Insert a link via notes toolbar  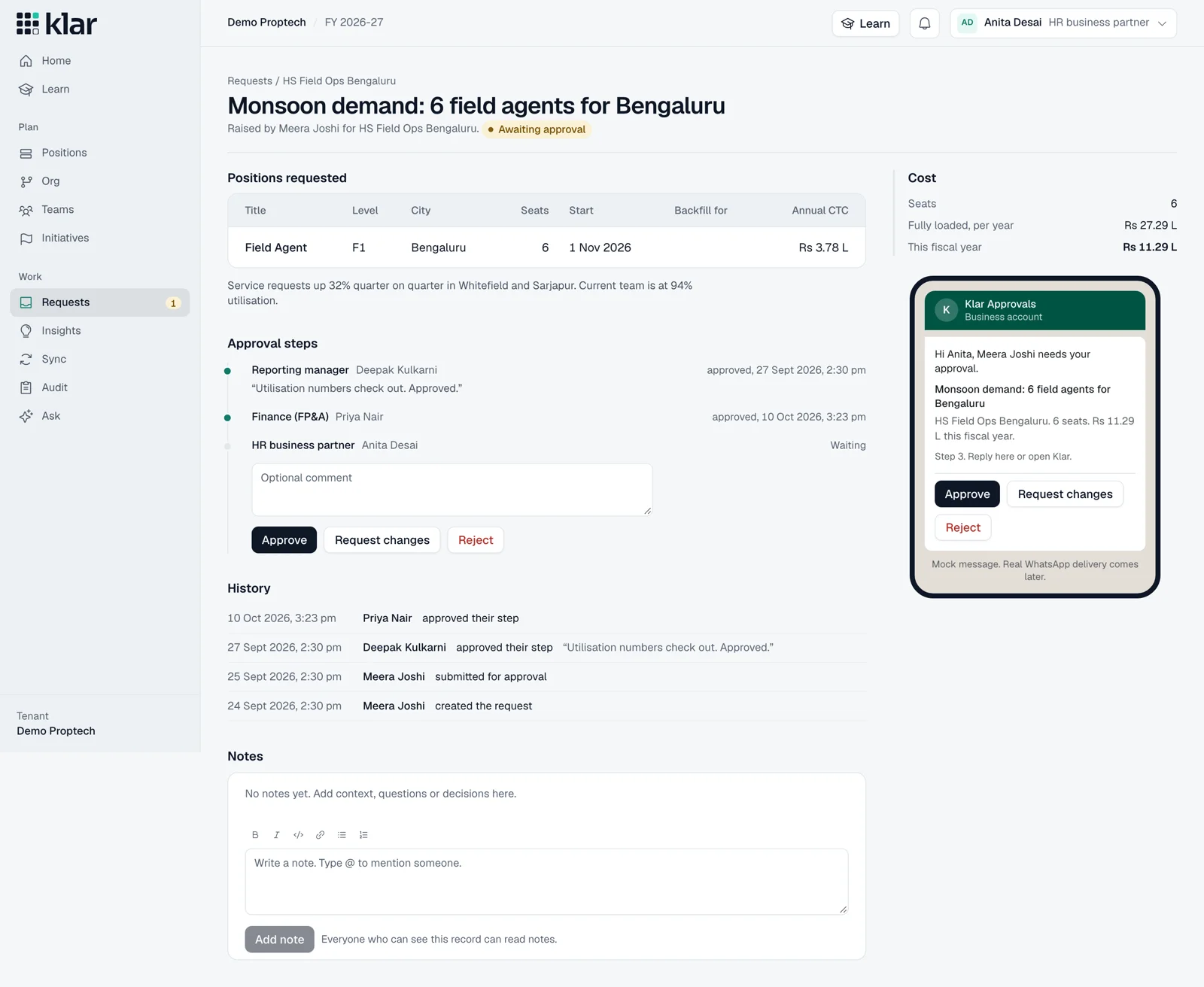pos(320,835)
